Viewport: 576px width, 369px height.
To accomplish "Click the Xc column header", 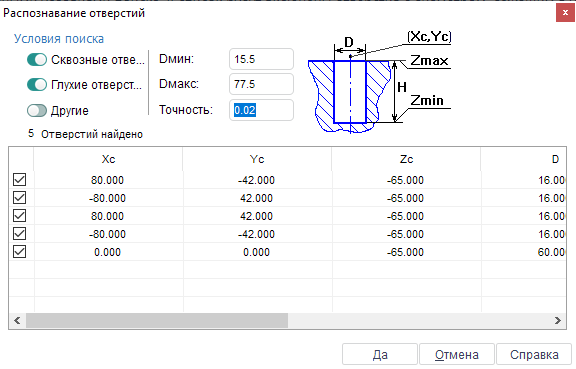I will [x=108, y=159].
